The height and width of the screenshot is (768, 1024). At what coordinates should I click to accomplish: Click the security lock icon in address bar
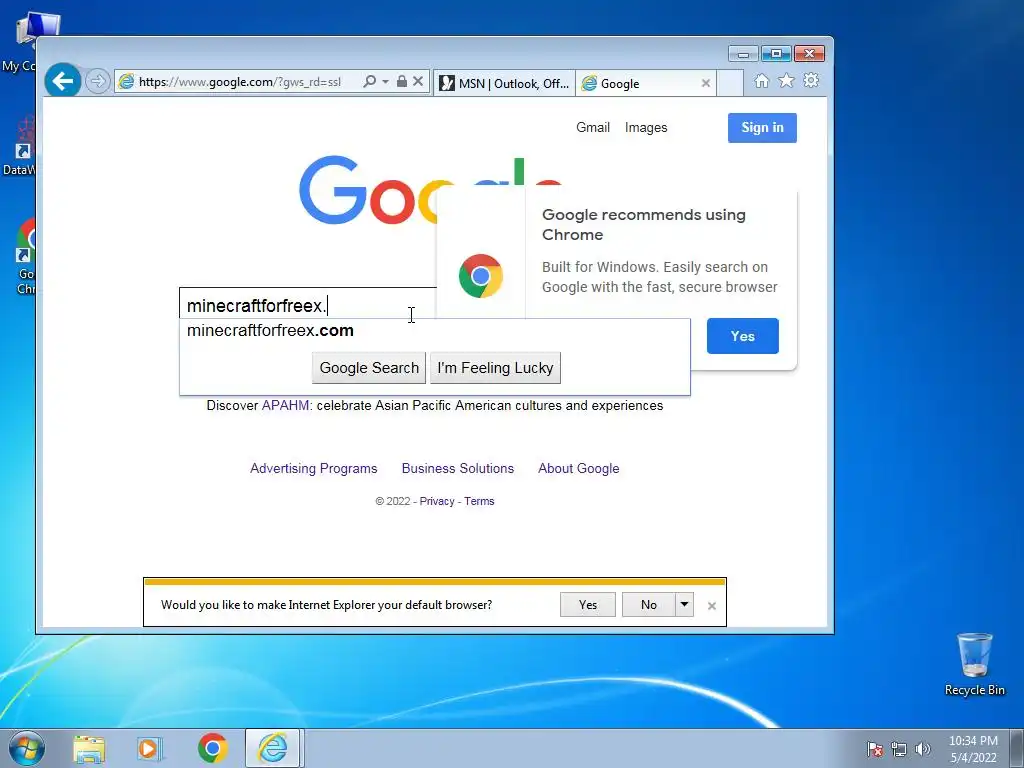[402, 82]
